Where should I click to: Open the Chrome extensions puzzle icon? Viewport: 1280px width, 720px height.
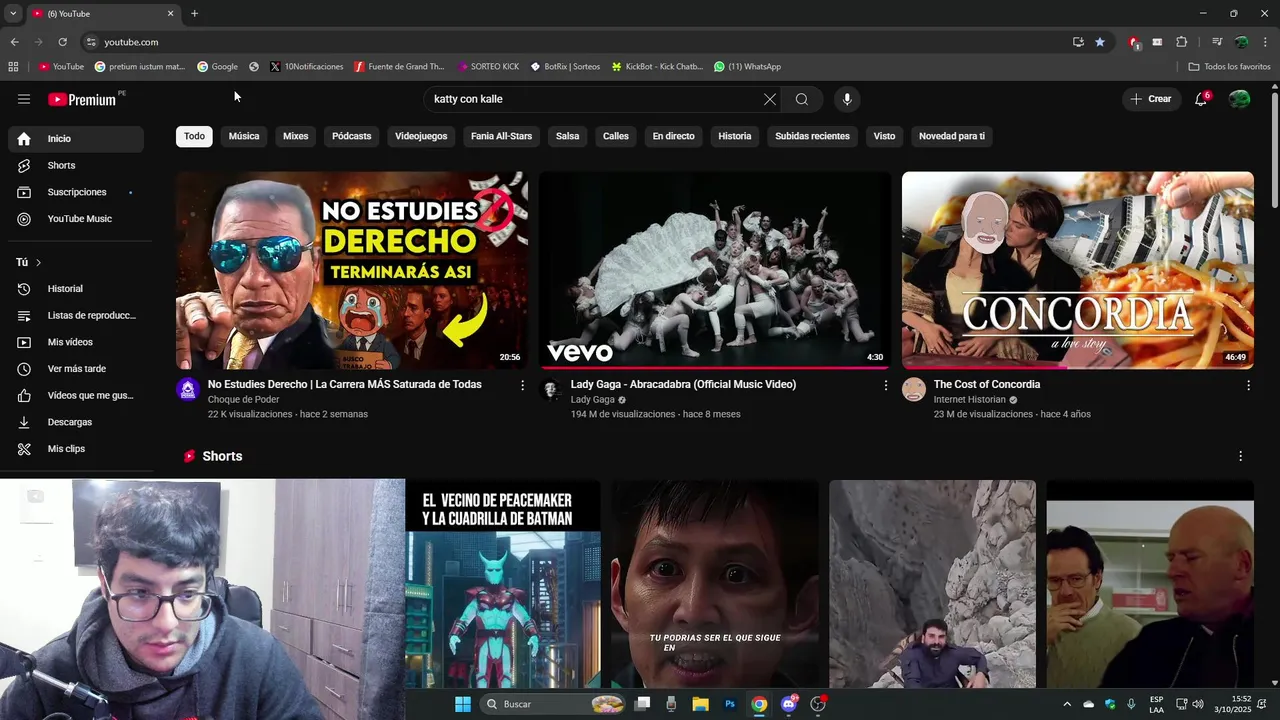1181,42
